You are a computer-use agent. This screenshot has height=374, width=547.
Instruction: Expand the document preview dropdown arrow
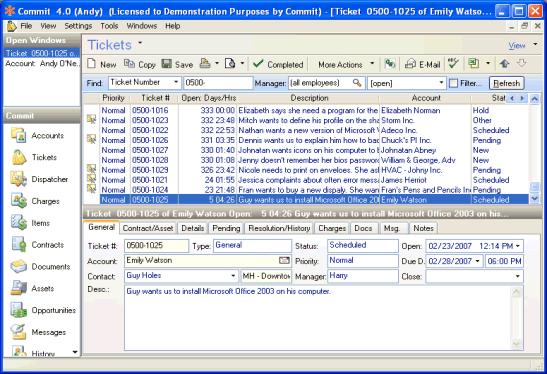point(242,64)
